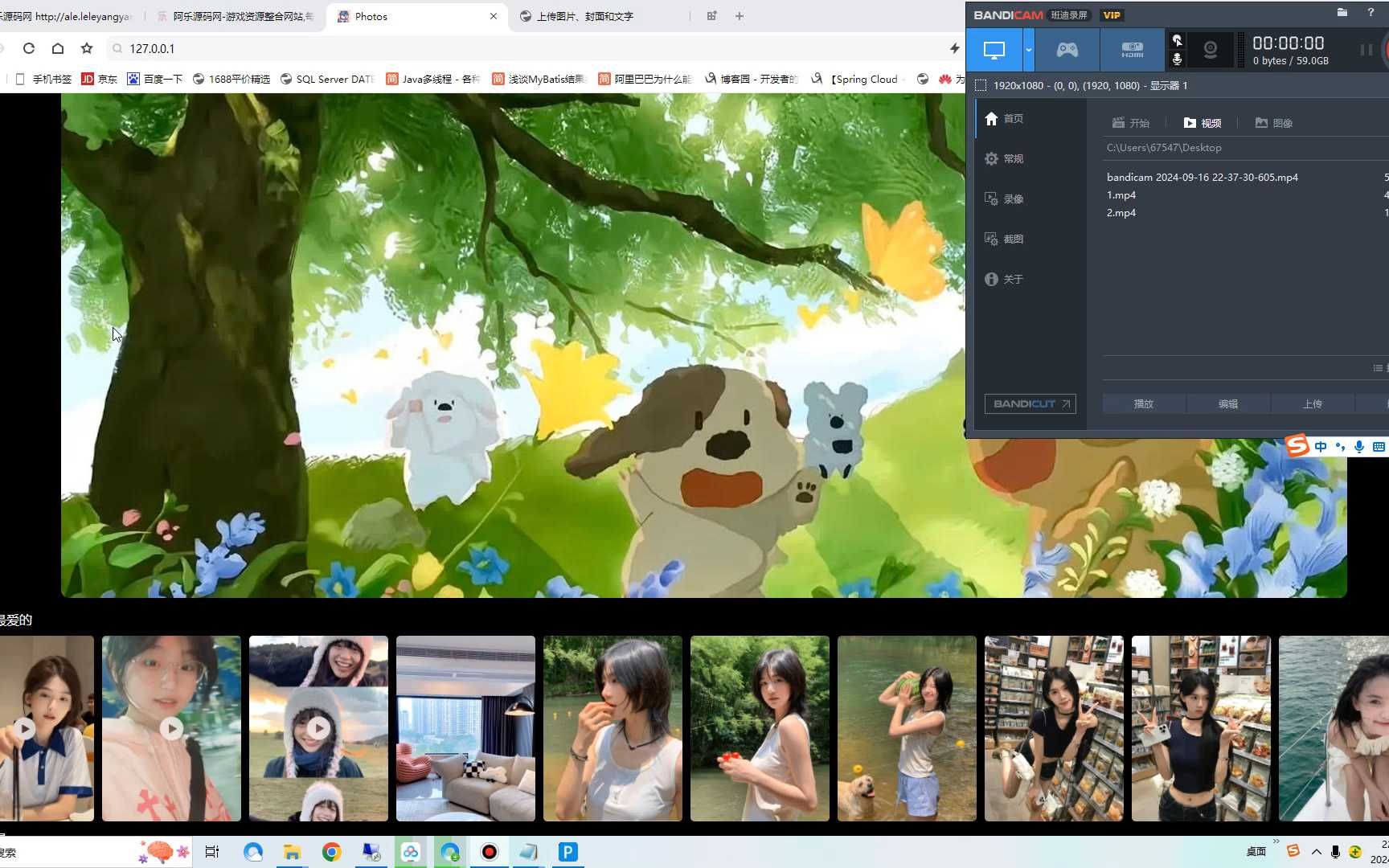Click Sogou input bar microphone icon
Viewport: 1389px width, 868px height.
coord(1359,446)
